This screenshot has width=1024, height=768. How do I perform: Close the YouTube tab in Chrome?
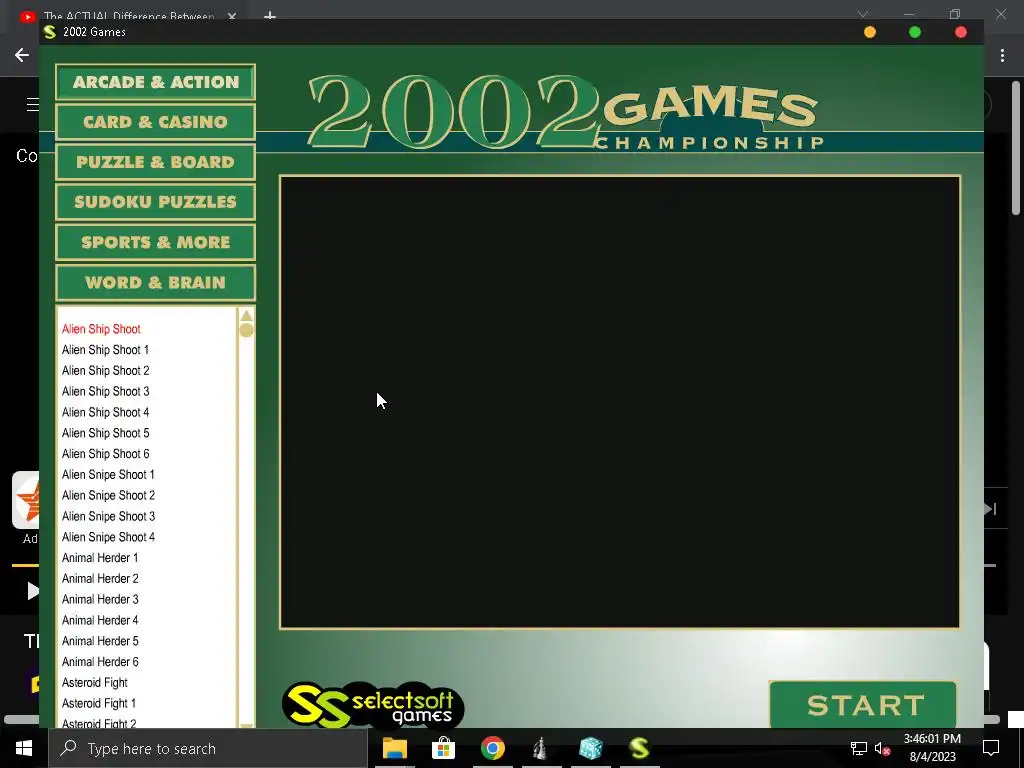[x=232, y=16]
